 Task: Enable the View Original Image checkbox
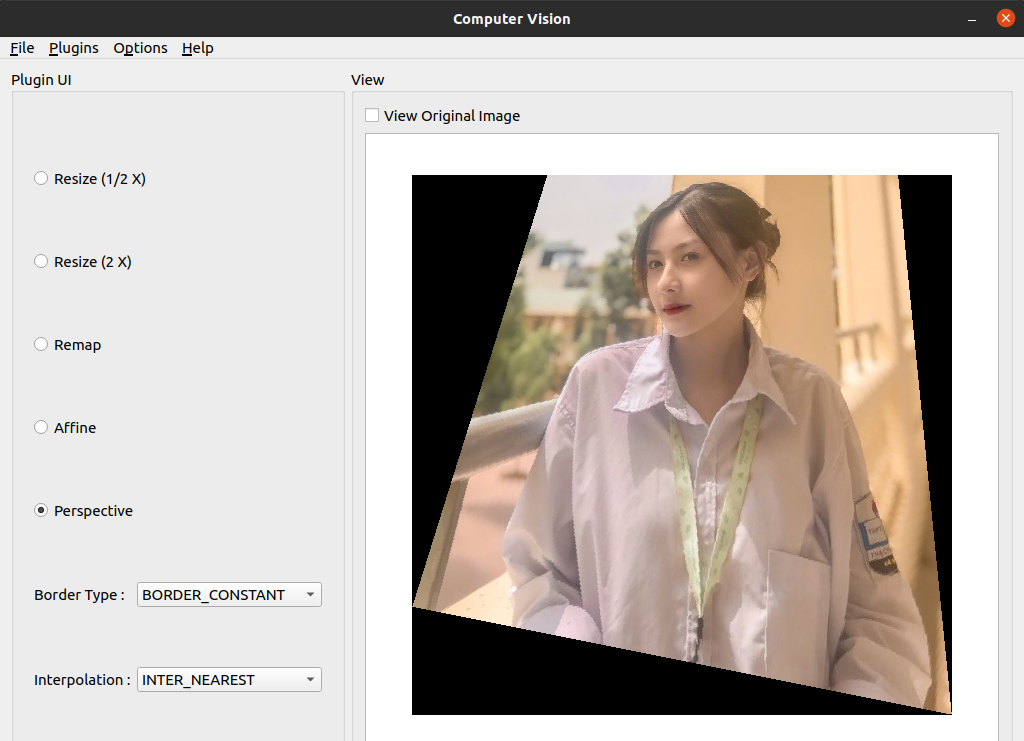(372, 116)
